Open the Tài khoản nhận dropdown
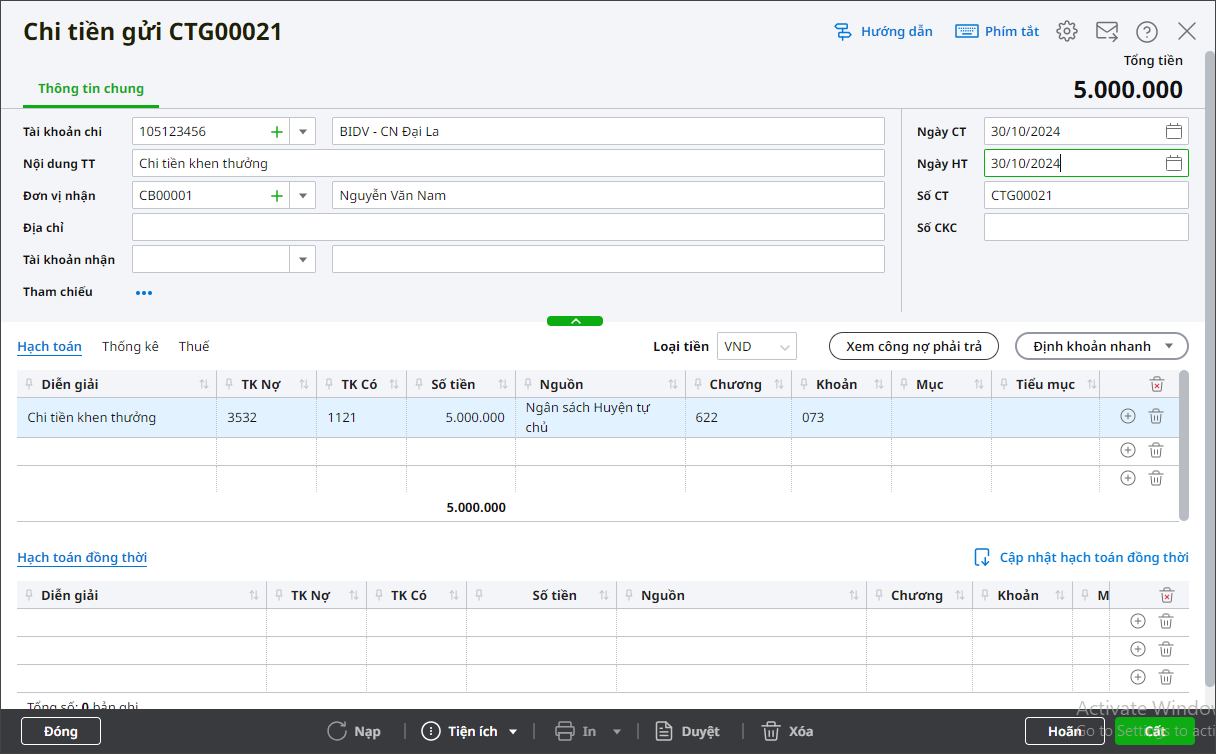 coord(302,260)
